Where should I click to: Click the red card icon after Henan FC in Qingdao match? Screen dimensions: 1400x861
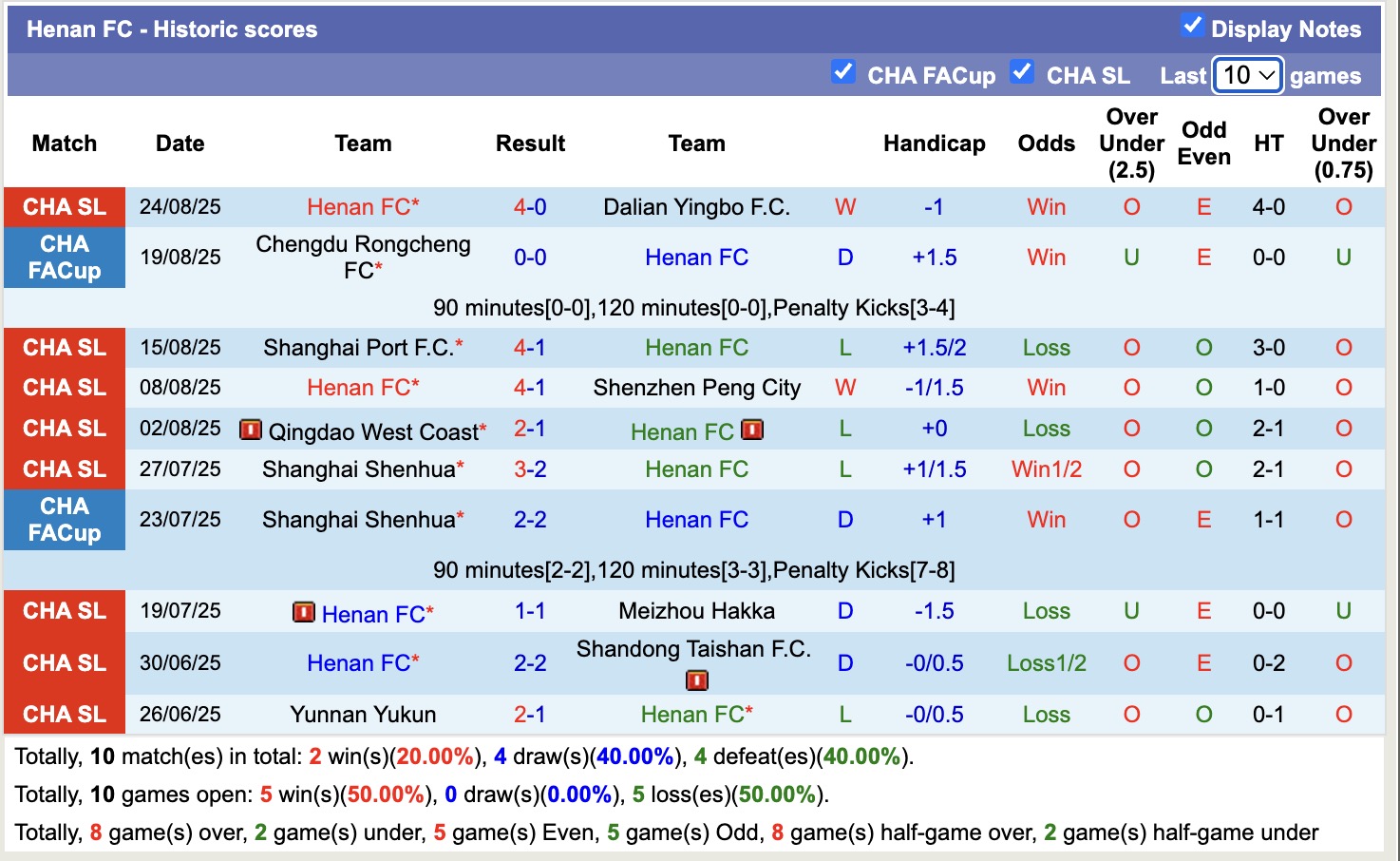(x=752, y=430)
